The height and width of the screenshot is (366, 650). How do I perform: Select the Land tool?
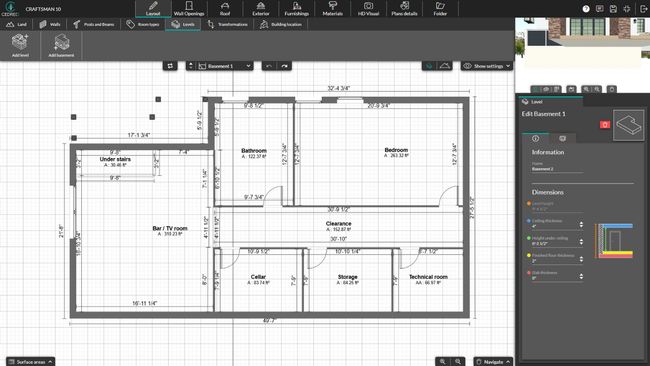click(17, 24)
